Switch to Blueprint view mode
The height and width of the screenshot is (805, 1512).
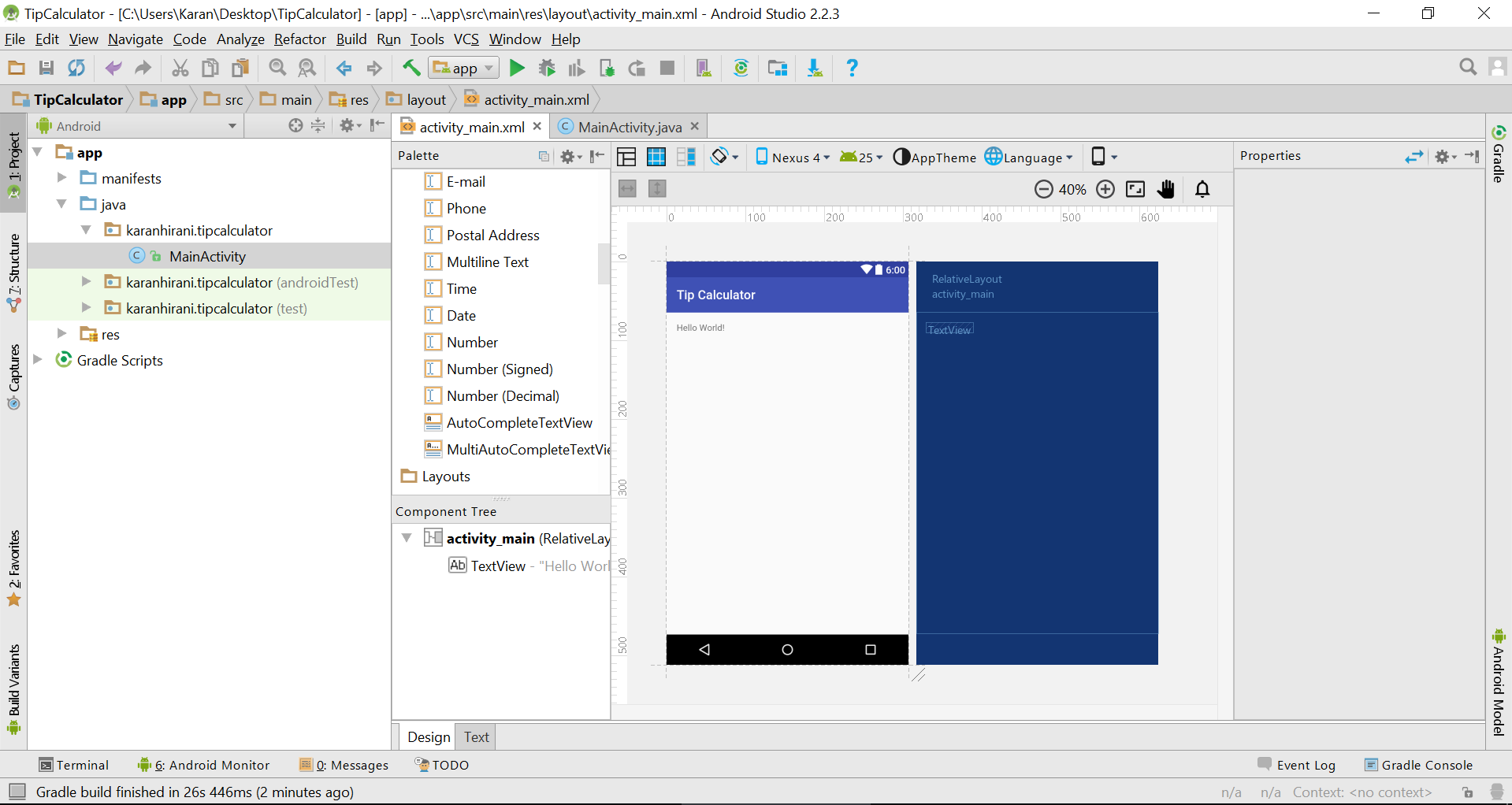(656, 157)
